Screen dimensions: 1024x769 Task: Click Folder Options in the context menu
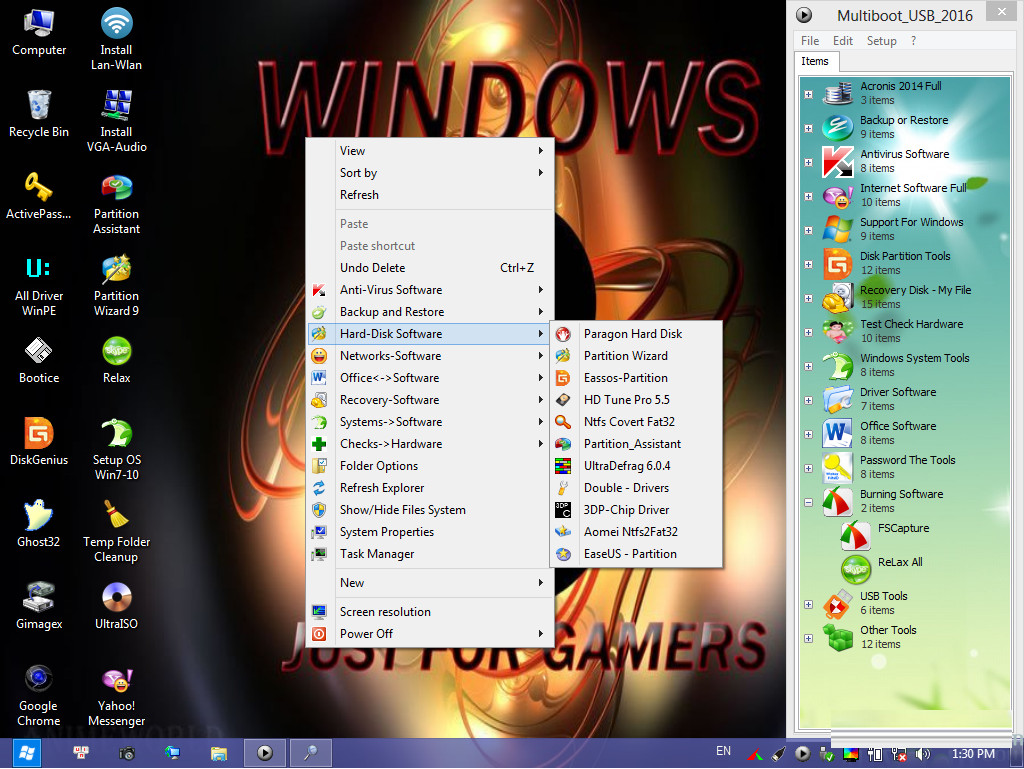tap(430, 465)
